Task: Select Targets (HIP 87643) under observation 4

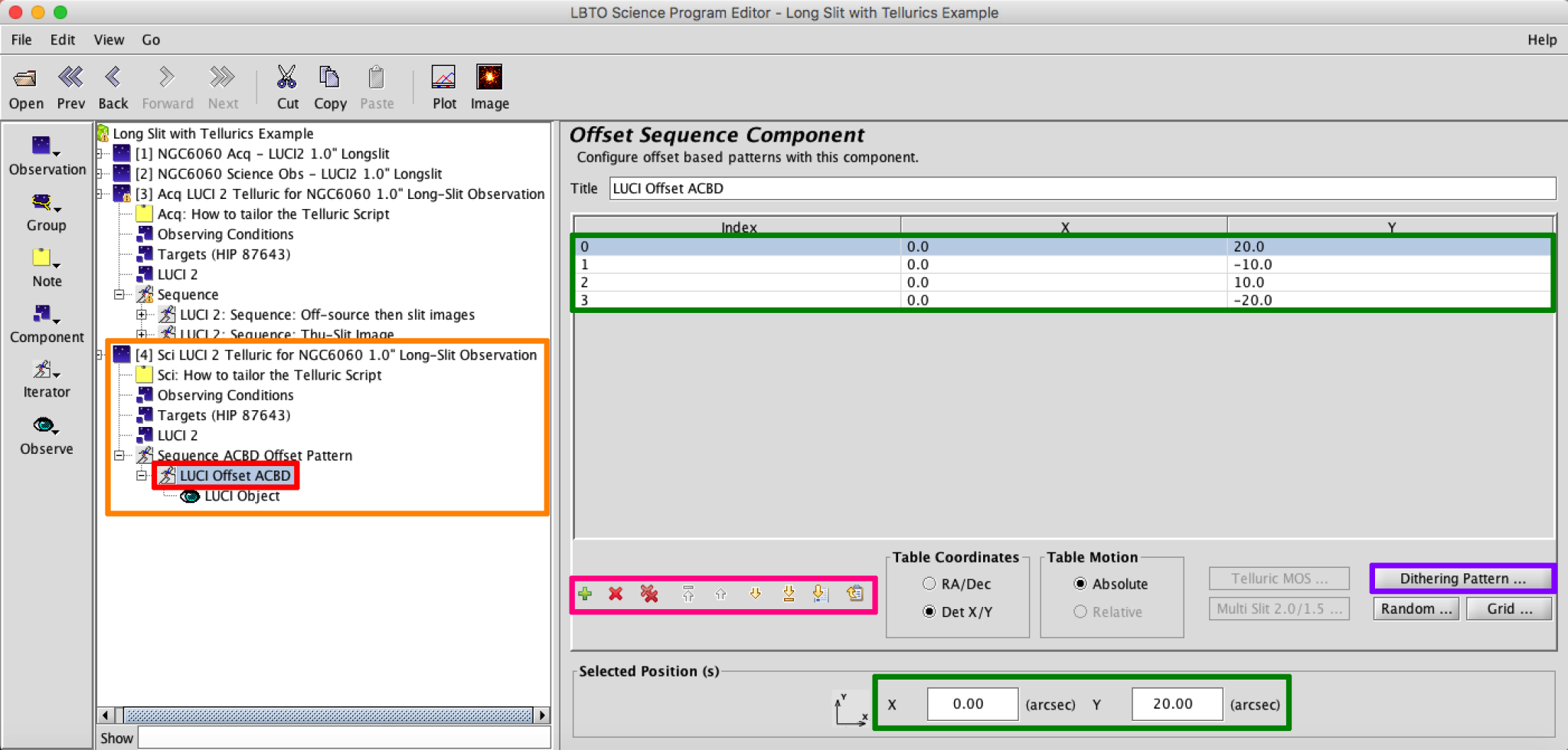Action: [224, 415]
